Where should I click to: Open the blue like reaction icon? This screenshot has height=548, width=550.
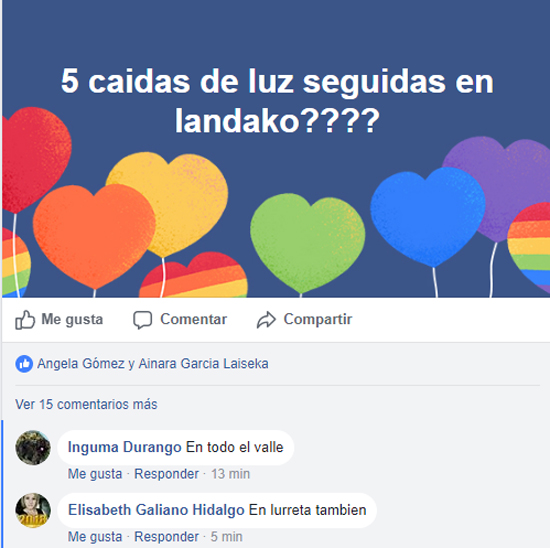24,364
